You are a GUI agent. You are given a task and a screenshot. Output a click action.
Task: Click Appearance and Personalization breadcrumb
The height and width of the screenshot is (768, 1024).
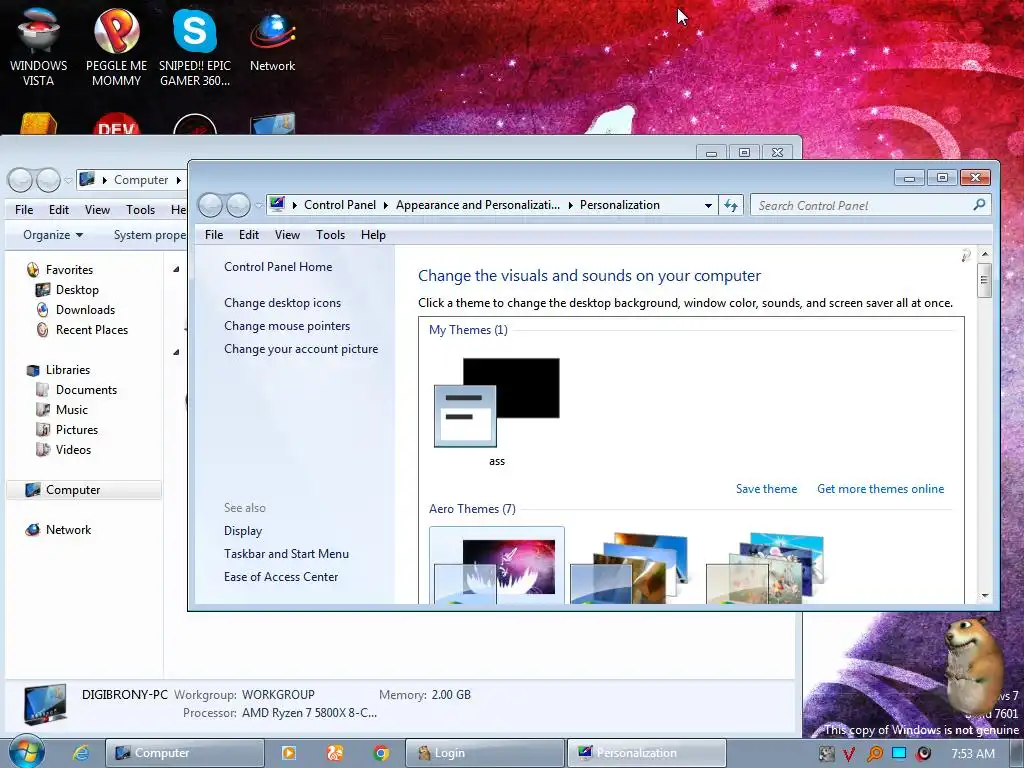(477, 205)
